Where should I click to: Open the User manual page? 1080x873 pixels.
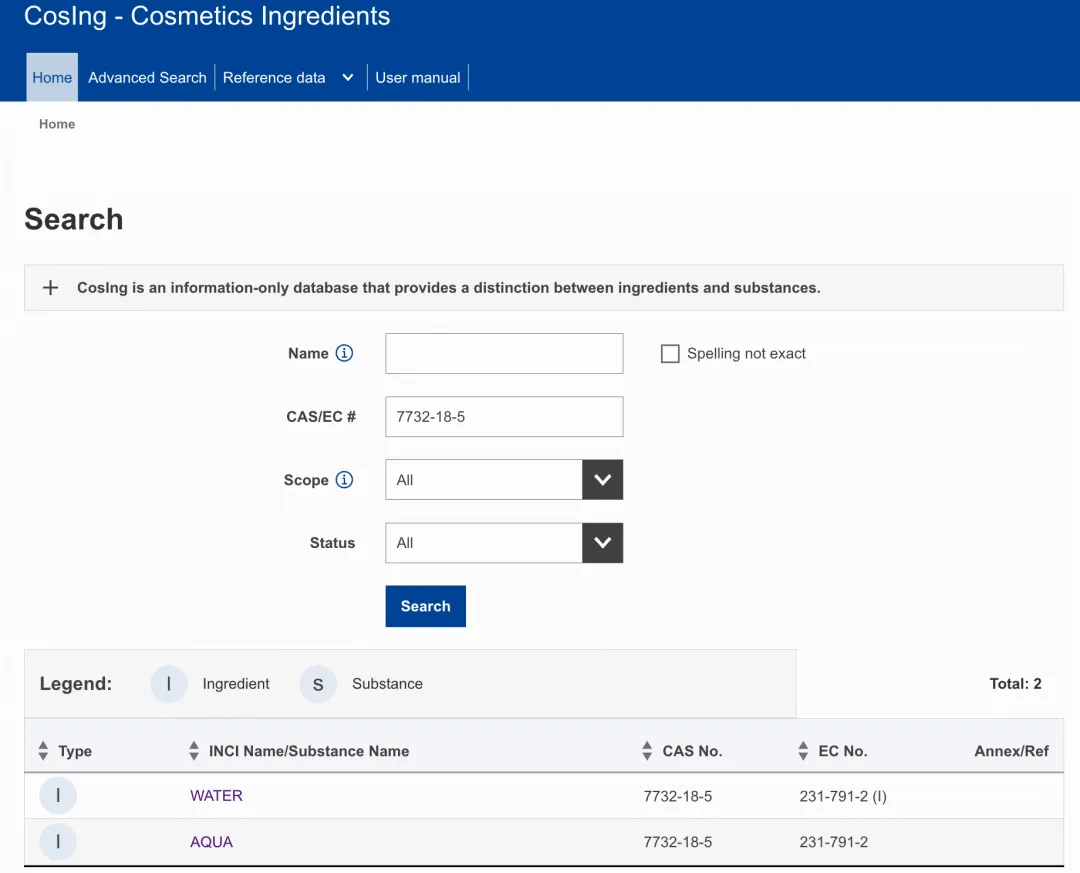click(x=418, y=78)
